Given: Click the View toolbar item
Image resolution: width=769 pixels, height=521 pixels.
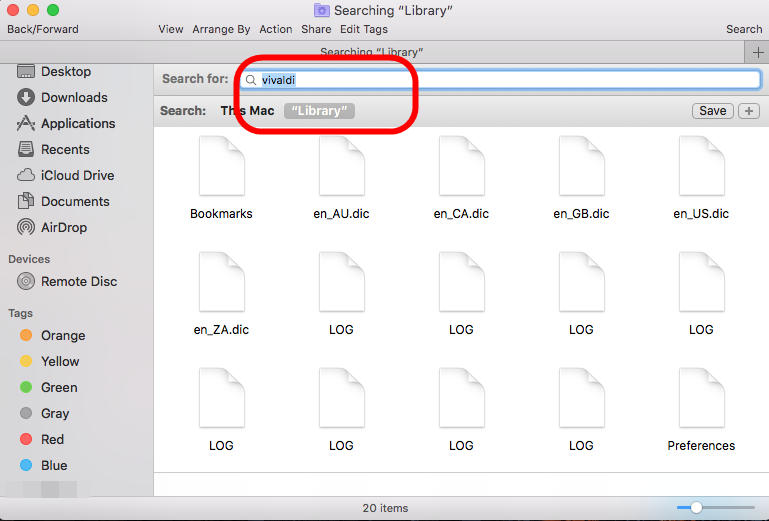Looking at the screenshot, I should click(171, 29).
